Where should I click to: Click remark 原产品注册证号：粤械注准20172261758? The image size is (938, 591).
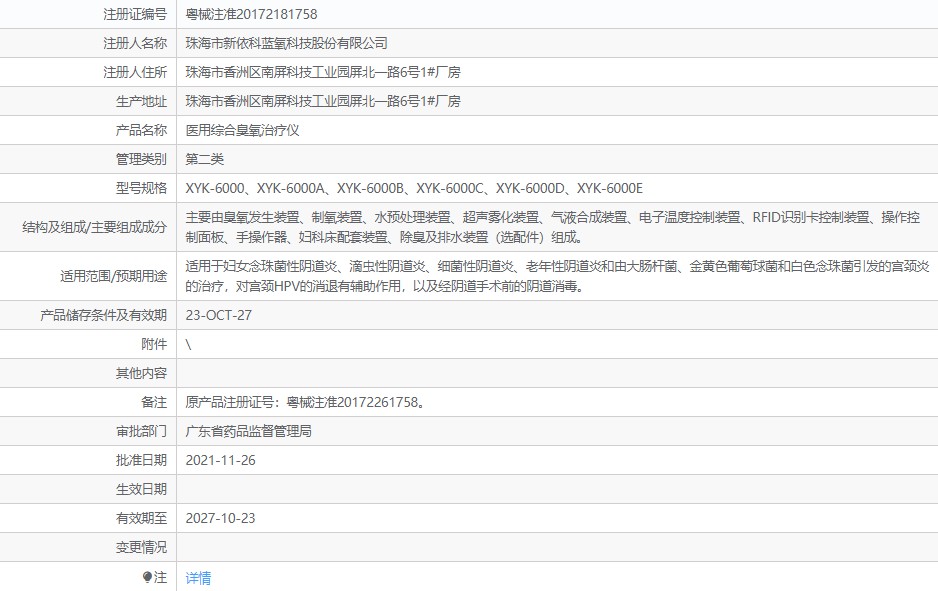click(x=306, y=402)
